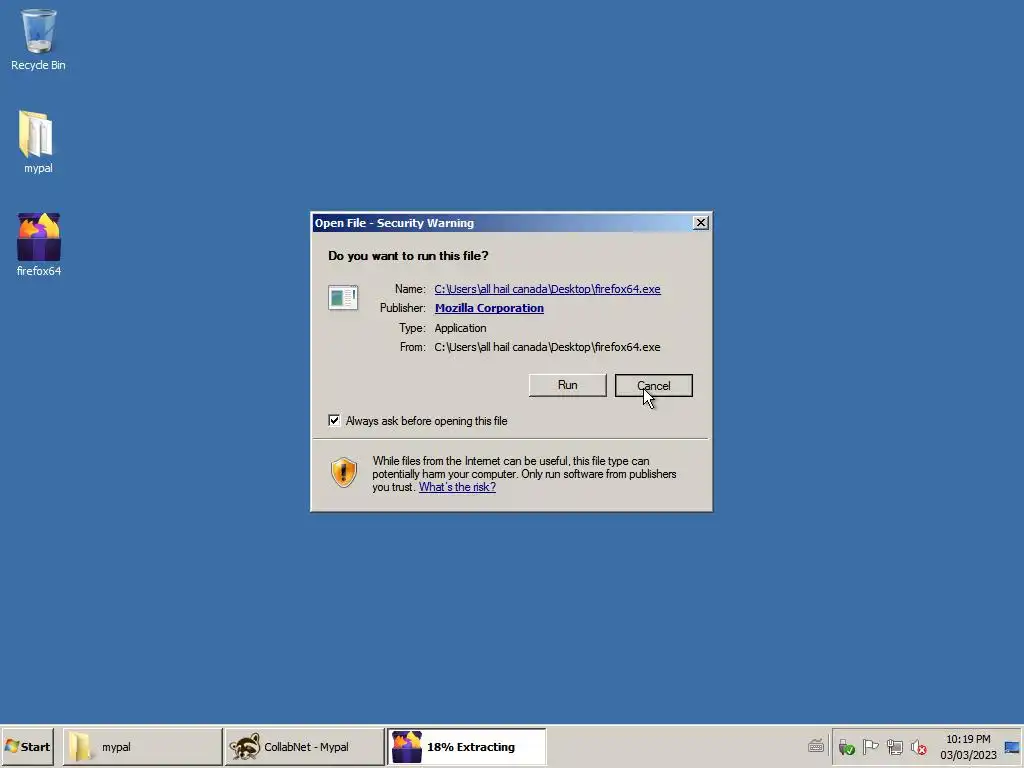
Task: Open the Start menu
Action: pos(27,746)
